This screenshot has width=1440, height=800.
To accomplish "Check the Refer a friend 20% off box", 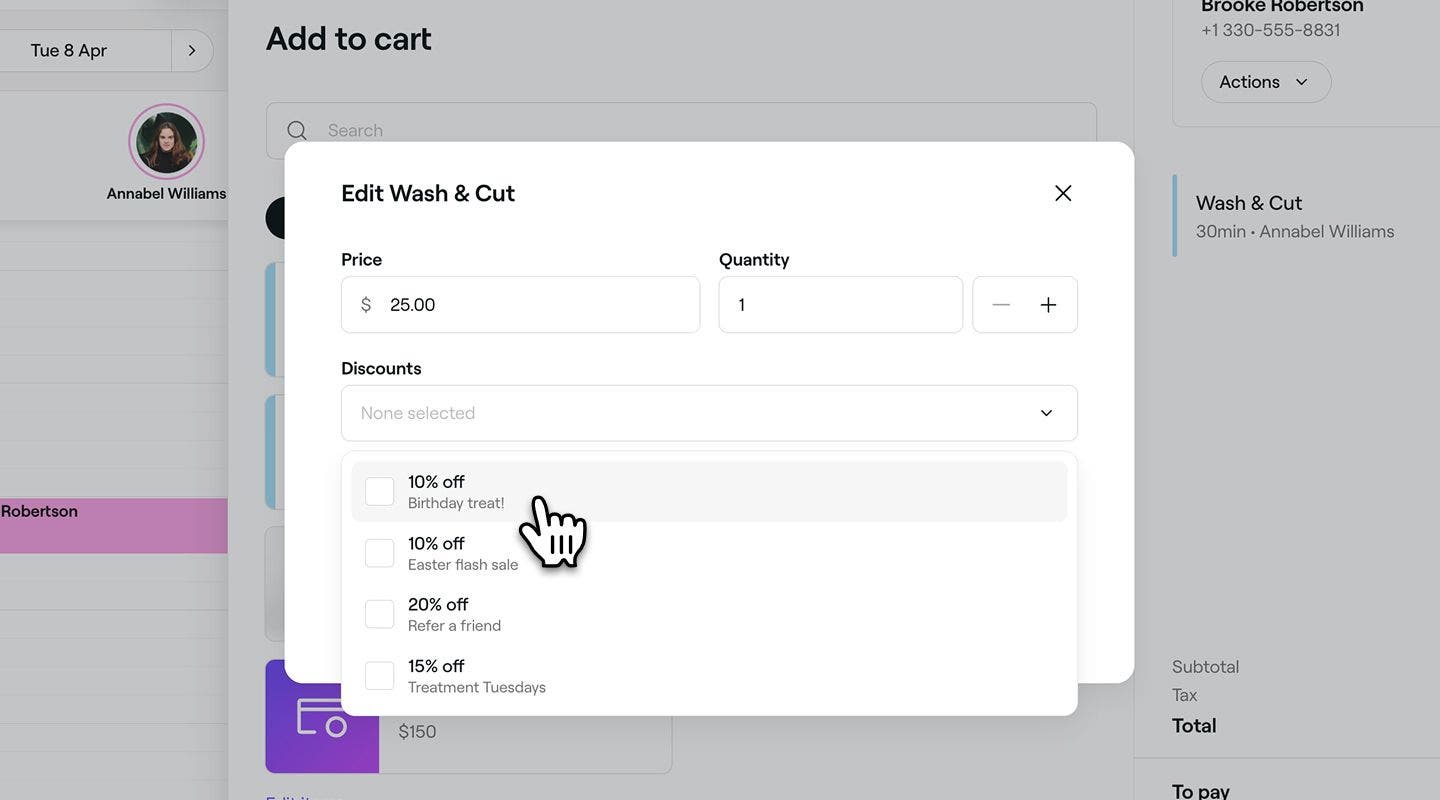I will [379, 614].
